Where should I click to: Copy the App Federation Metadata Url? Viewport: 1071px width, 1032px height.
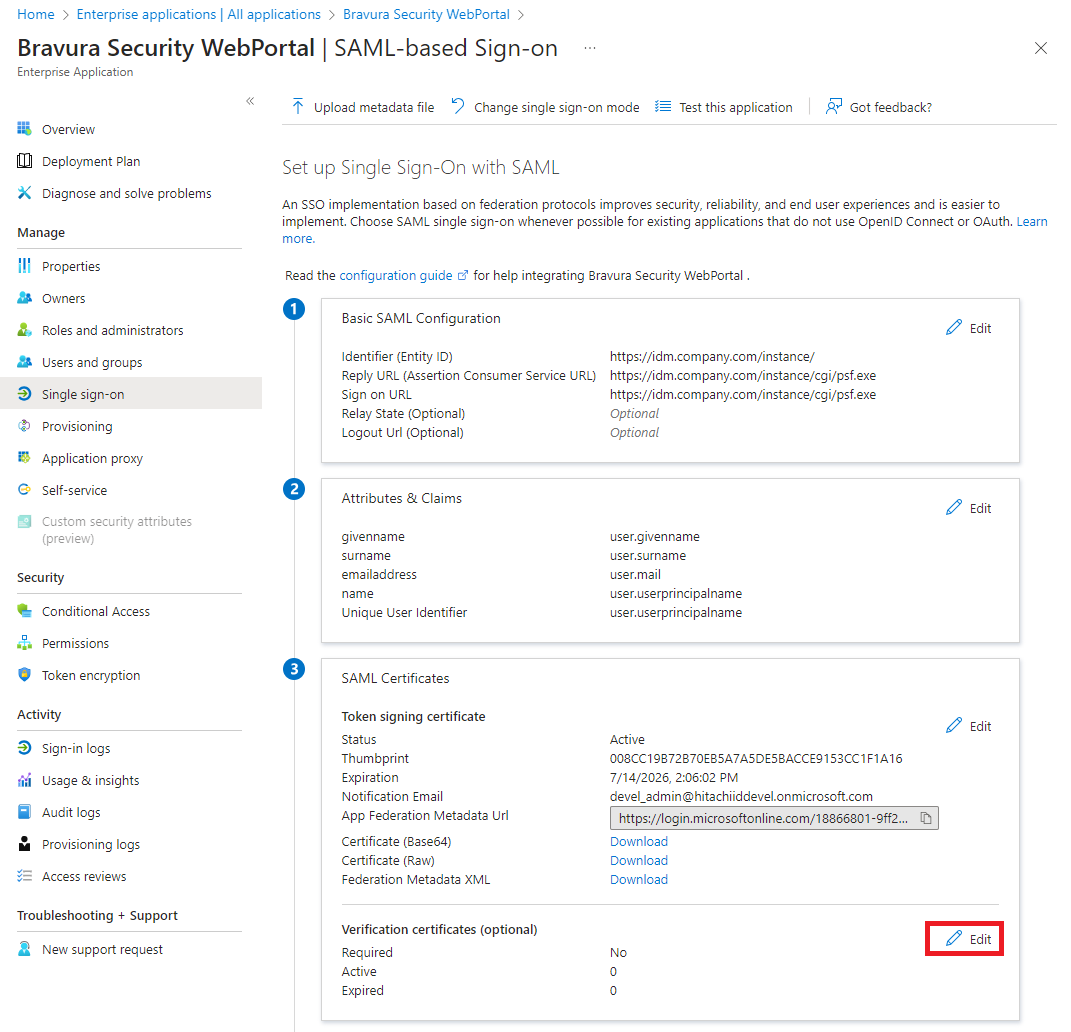pyautogui.click(x=927, y=818)
